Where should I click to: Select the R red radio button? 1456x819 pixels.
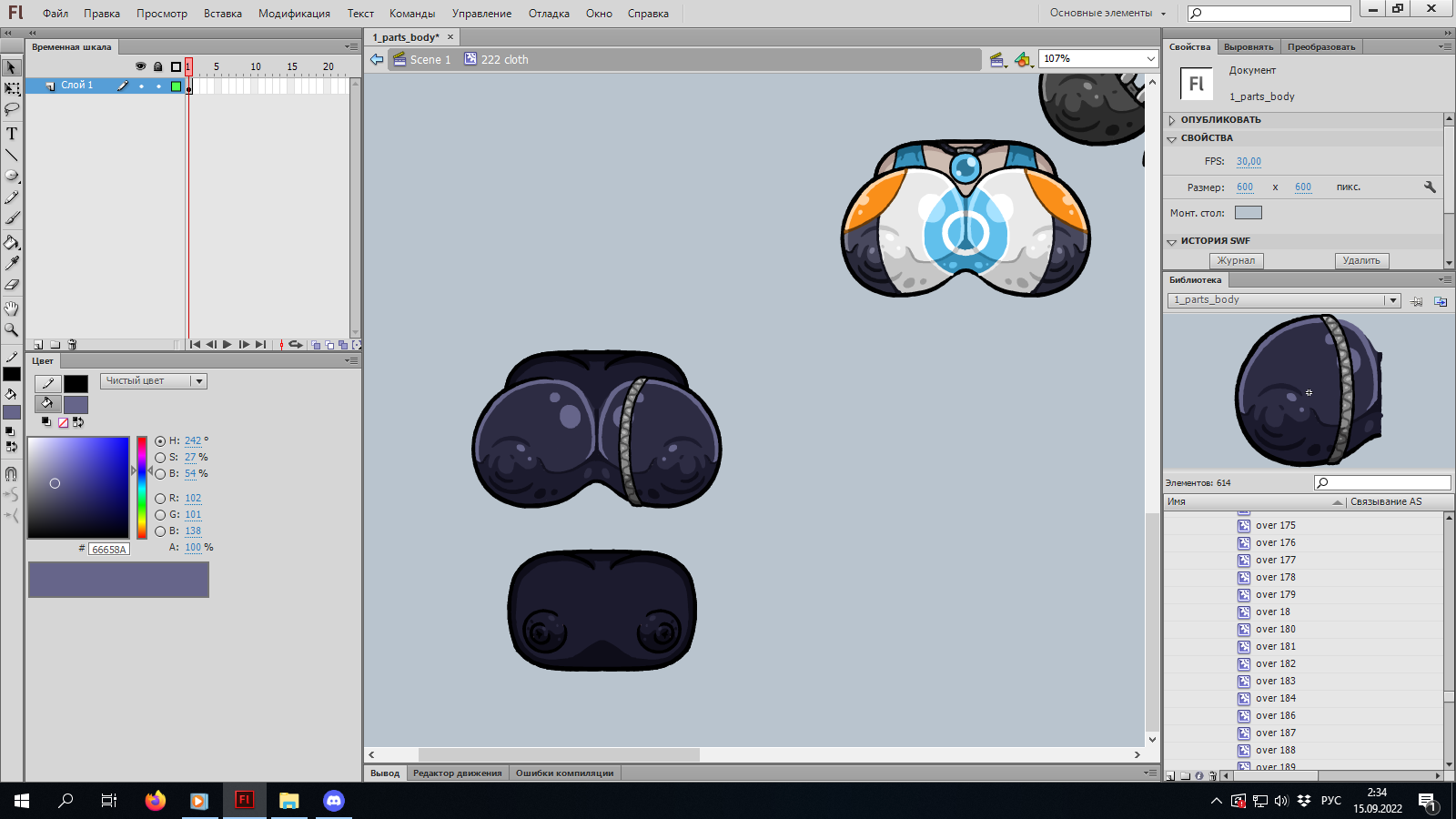click(x=160, y=499)
